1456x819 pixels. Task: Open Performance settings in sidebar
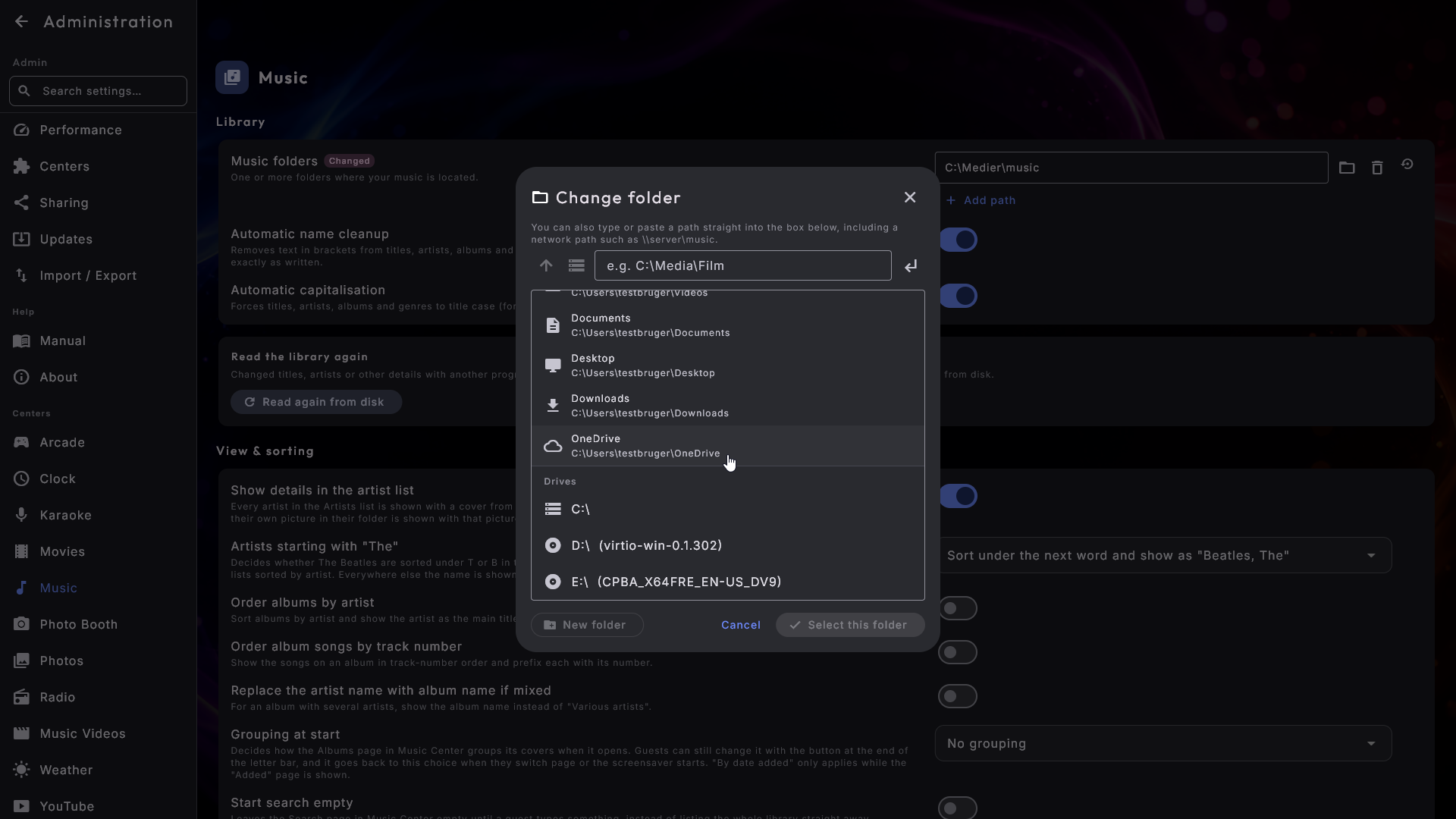tap(98, 130)
